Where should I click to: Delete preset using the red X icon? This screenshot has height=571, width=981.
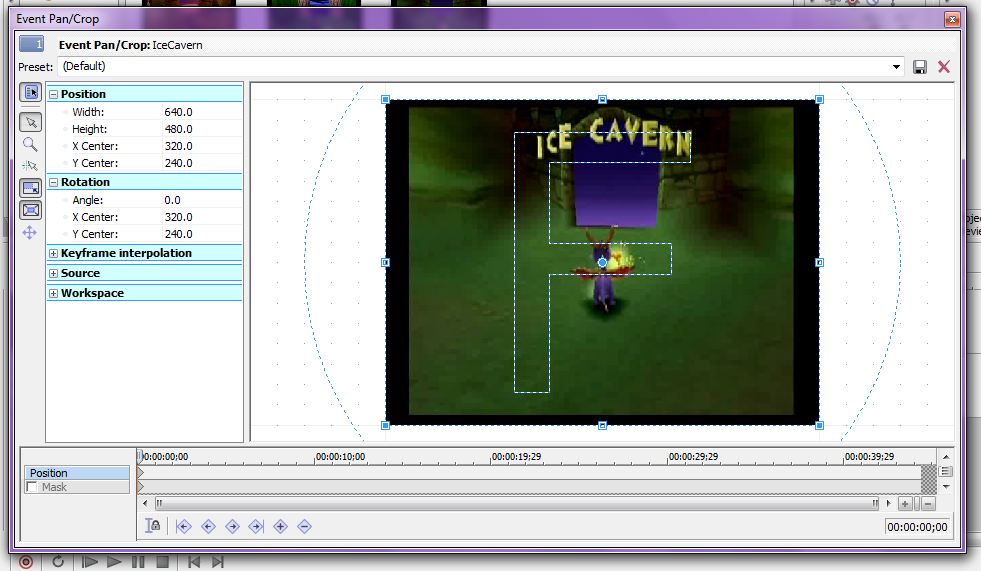point(944,67)
